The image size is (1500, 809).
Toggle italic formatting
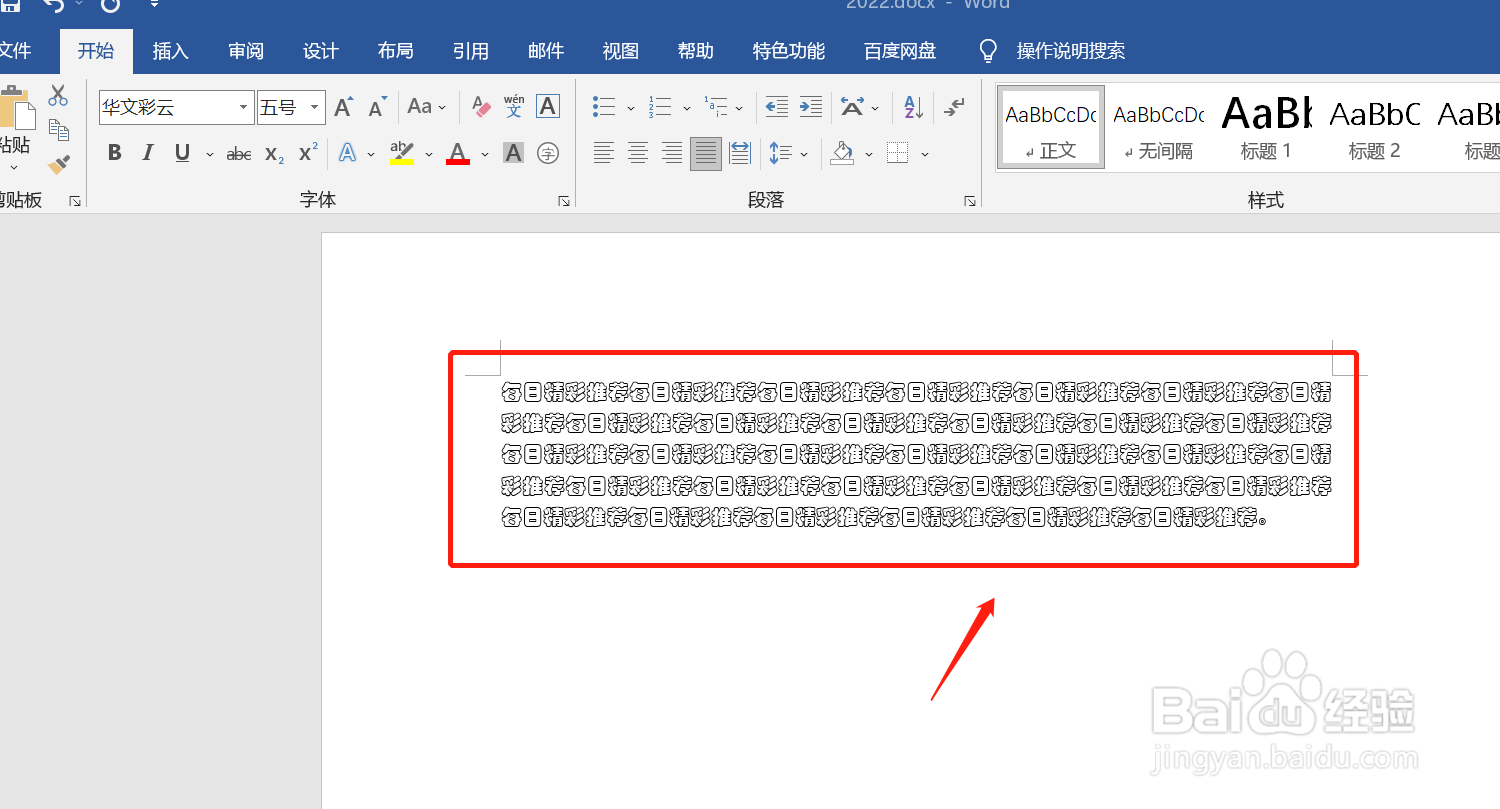coord(147,152)
